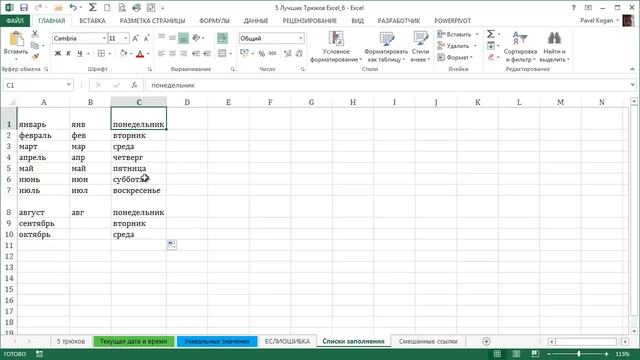Open Условное форматирование dropdown
Image resolution: width=640 pixels, height=360 pixels.
[x=336, y=47]
